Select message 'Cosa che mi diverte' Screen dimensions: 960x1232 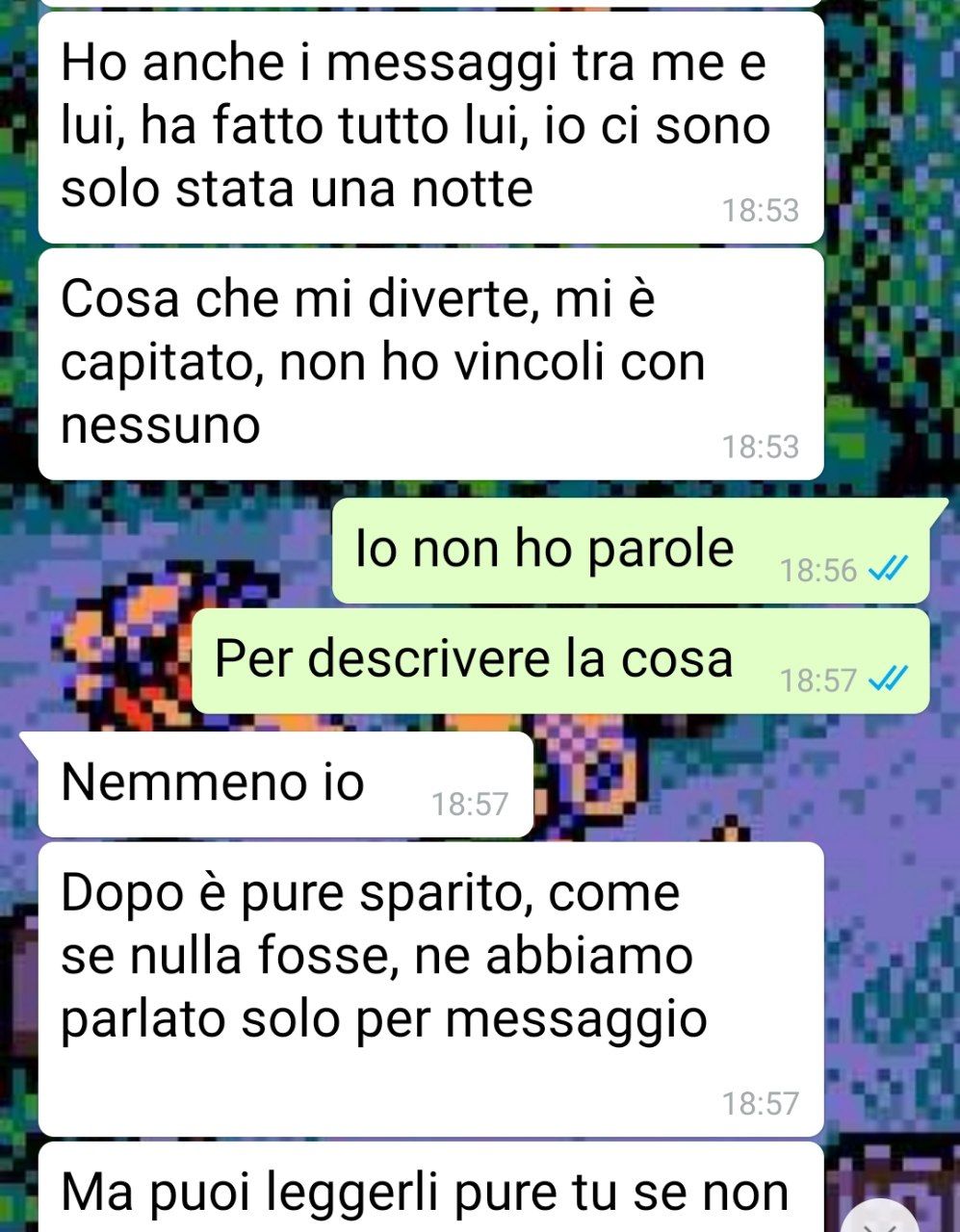(x=431, y=364)
